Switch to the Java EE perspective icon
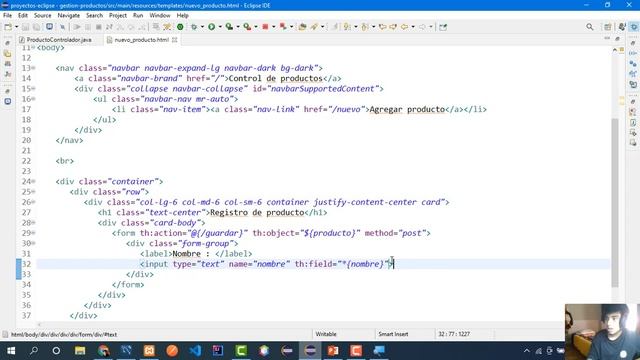The height and width of the screenshot is (360, 640). coord(622,27)
